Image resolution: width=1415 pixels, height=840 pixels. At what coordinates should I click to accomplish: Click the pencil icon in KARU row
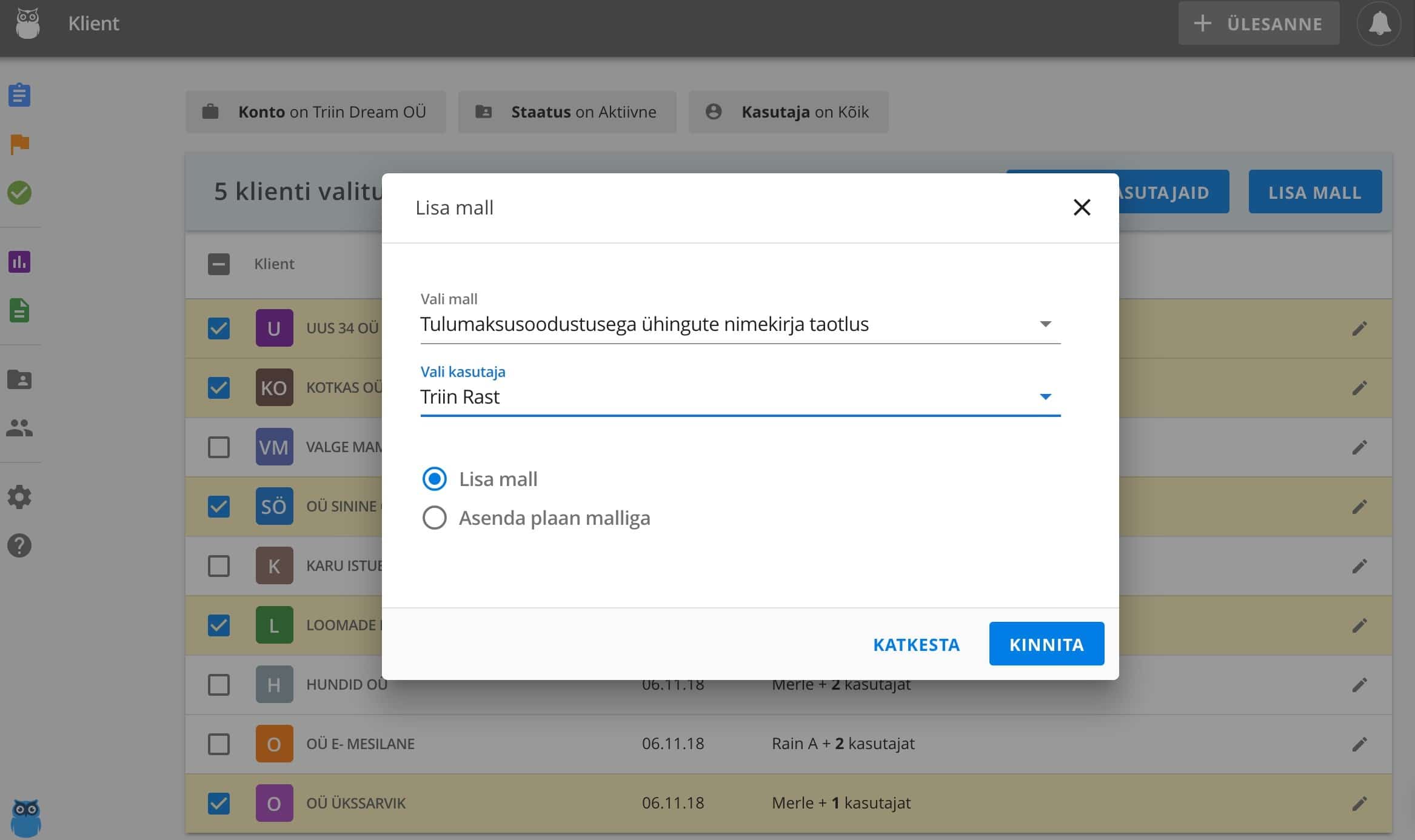coord(1359,566)
